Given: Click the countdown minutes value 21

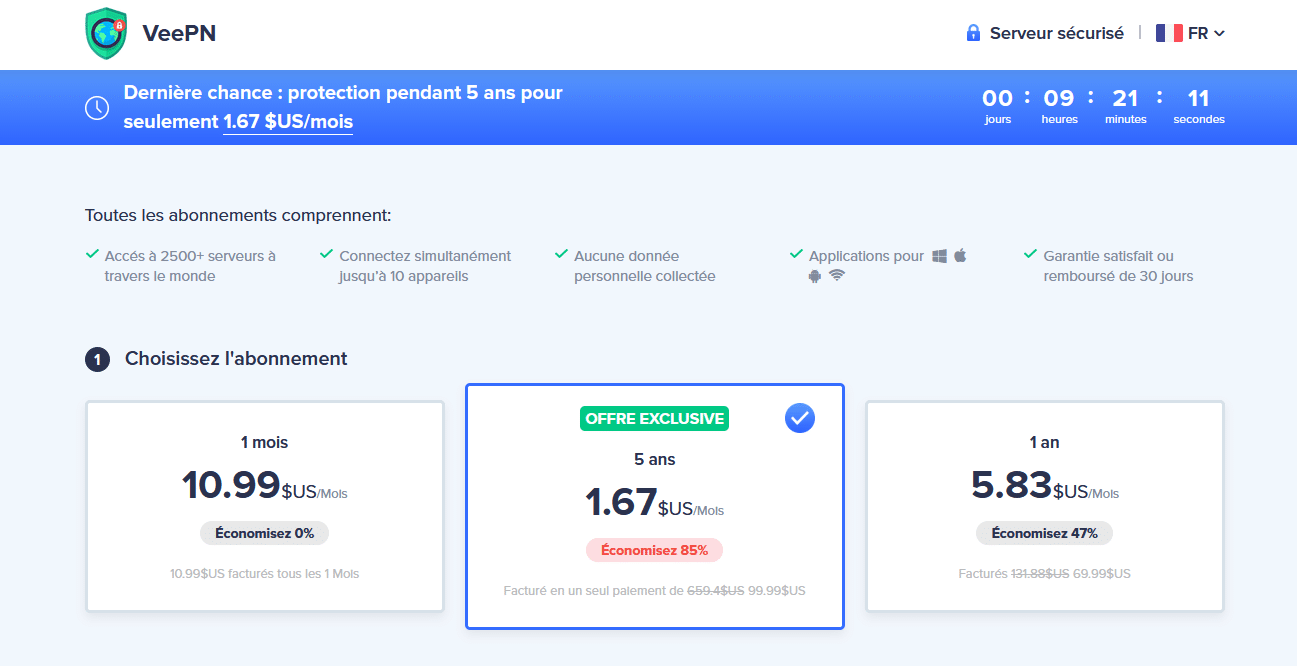Looking at the screenshot, I should (1126, 98).
